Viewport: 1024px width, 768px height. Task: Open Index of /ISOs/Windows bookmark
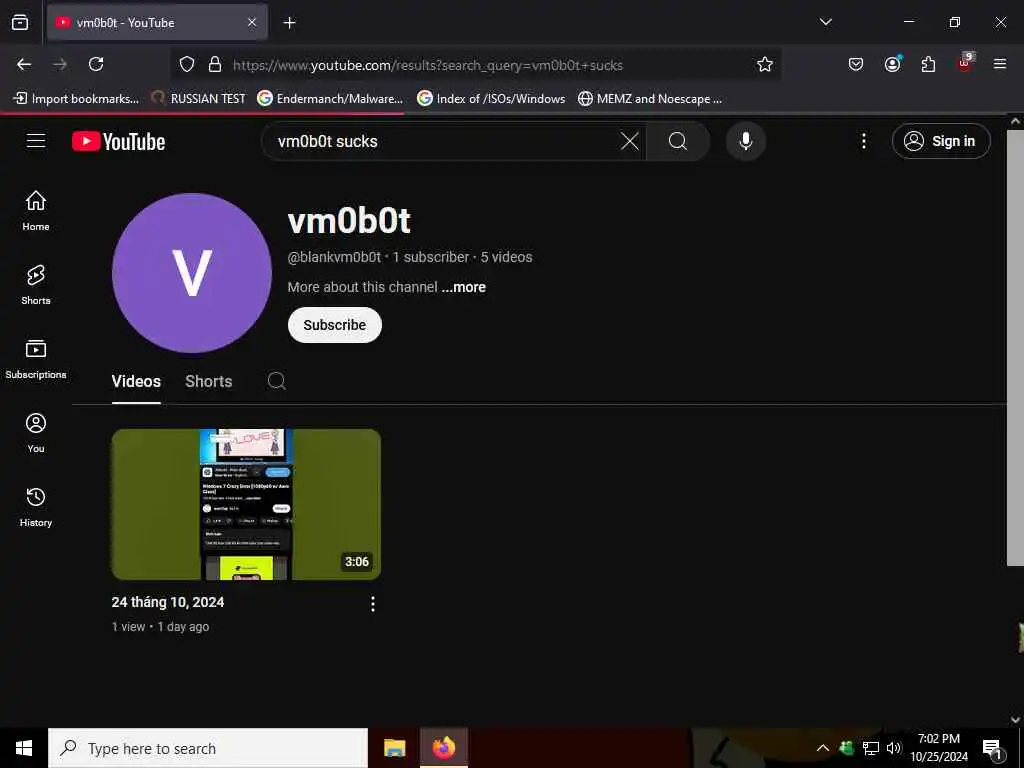click(x=491, y=99)
